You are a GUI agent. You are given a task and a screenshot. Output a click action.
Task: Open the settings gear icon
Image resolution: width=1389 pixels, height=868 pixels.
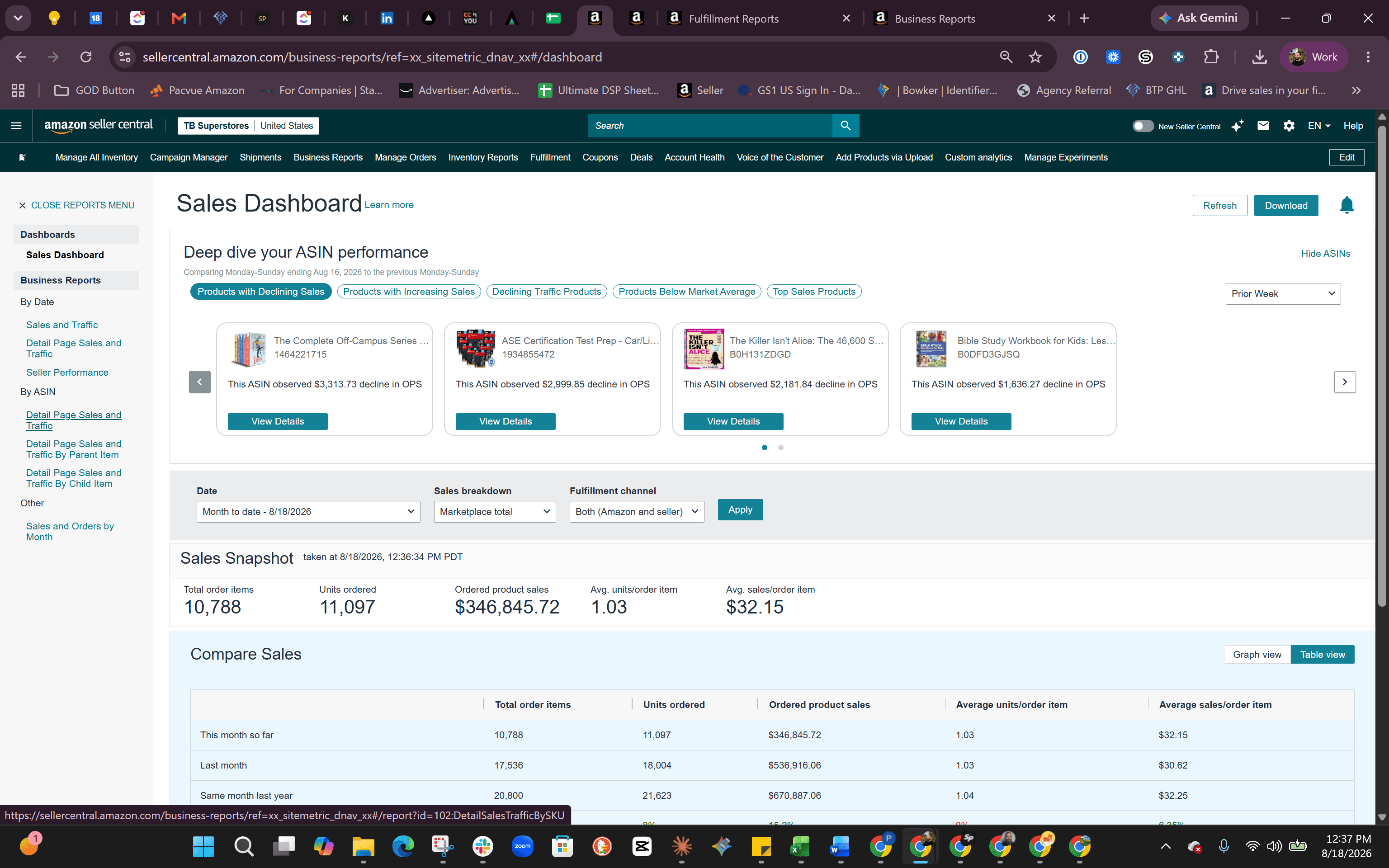pos(1289,126)
